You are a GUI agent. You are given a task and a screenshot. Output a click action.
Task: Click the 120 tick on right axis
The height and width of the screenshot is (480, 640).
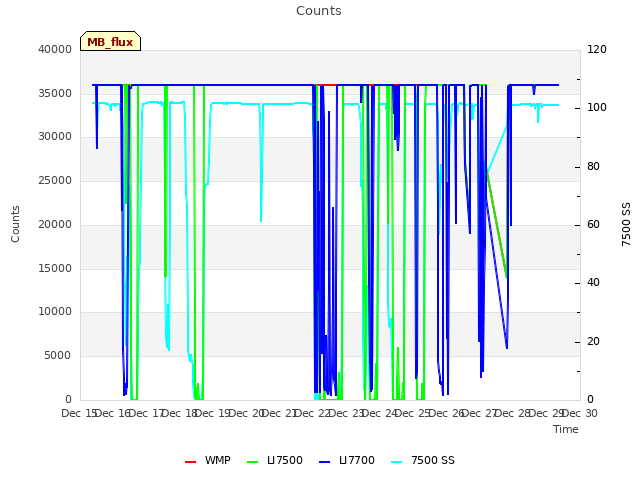click(597, 49)
